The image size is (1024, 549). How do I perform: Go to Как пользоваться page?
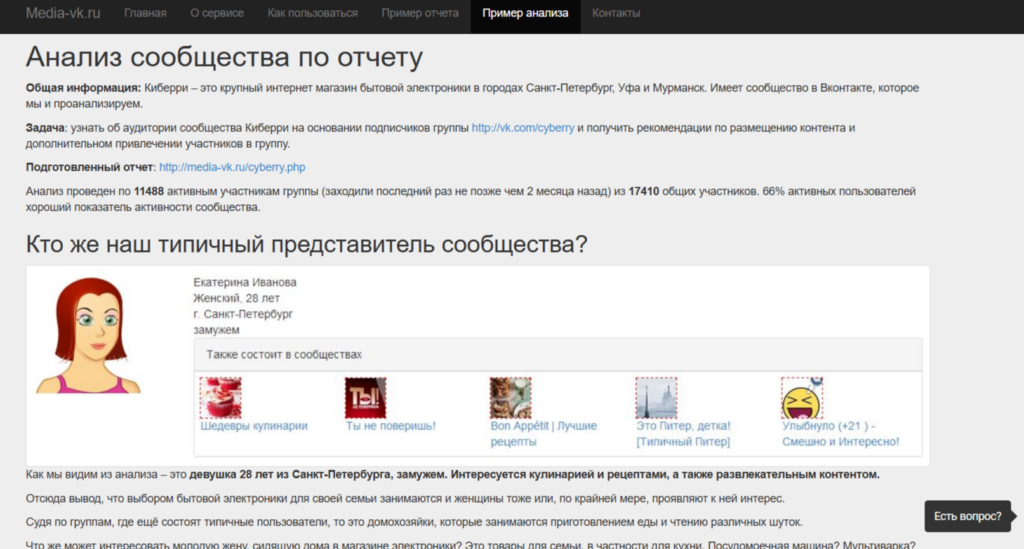312,13
